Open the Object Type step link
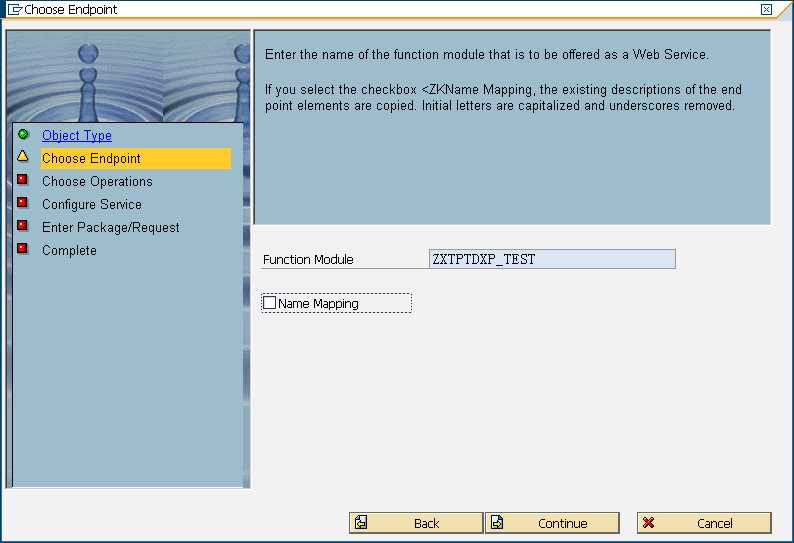The image size is (794, 543). (77, 135)
